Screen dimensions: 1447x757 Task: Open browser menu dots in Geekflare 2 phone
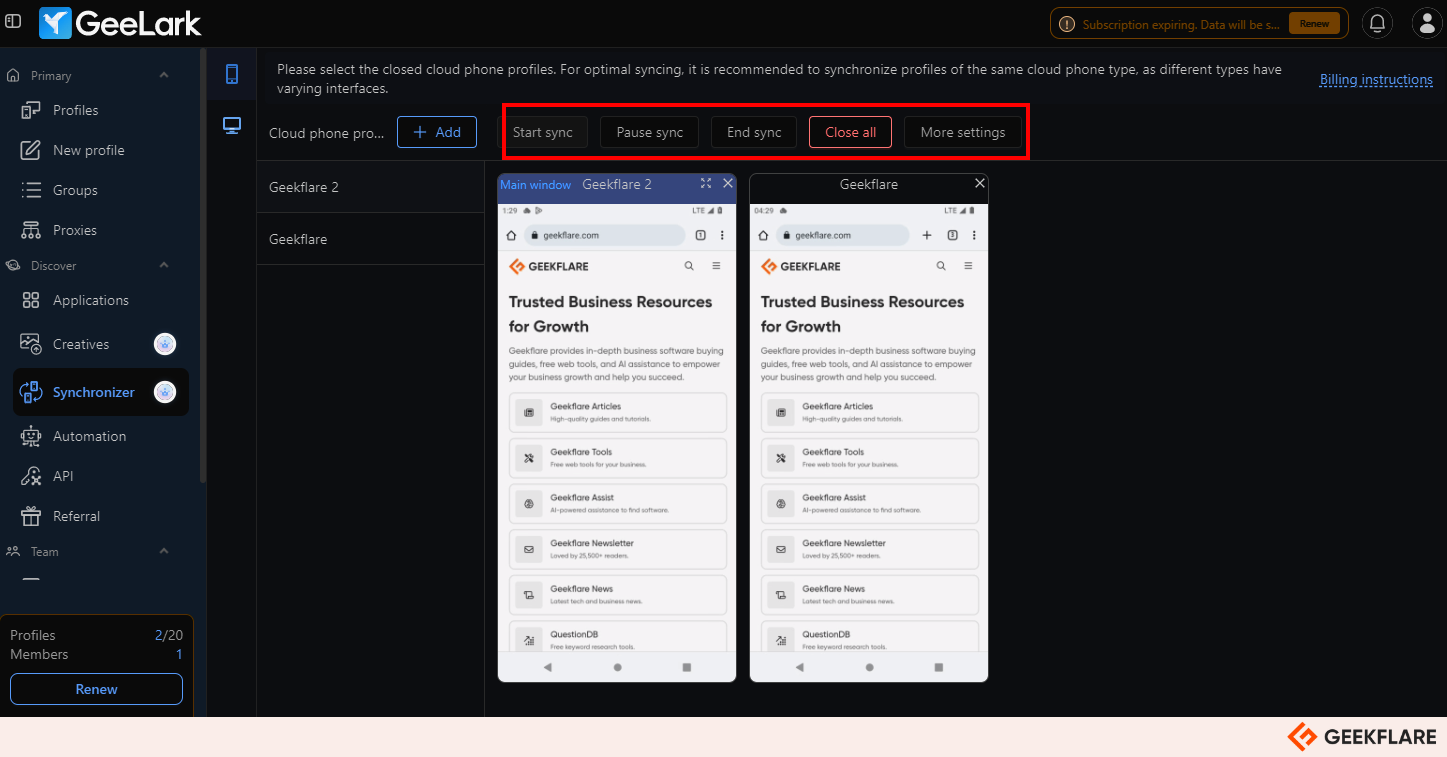722,235
